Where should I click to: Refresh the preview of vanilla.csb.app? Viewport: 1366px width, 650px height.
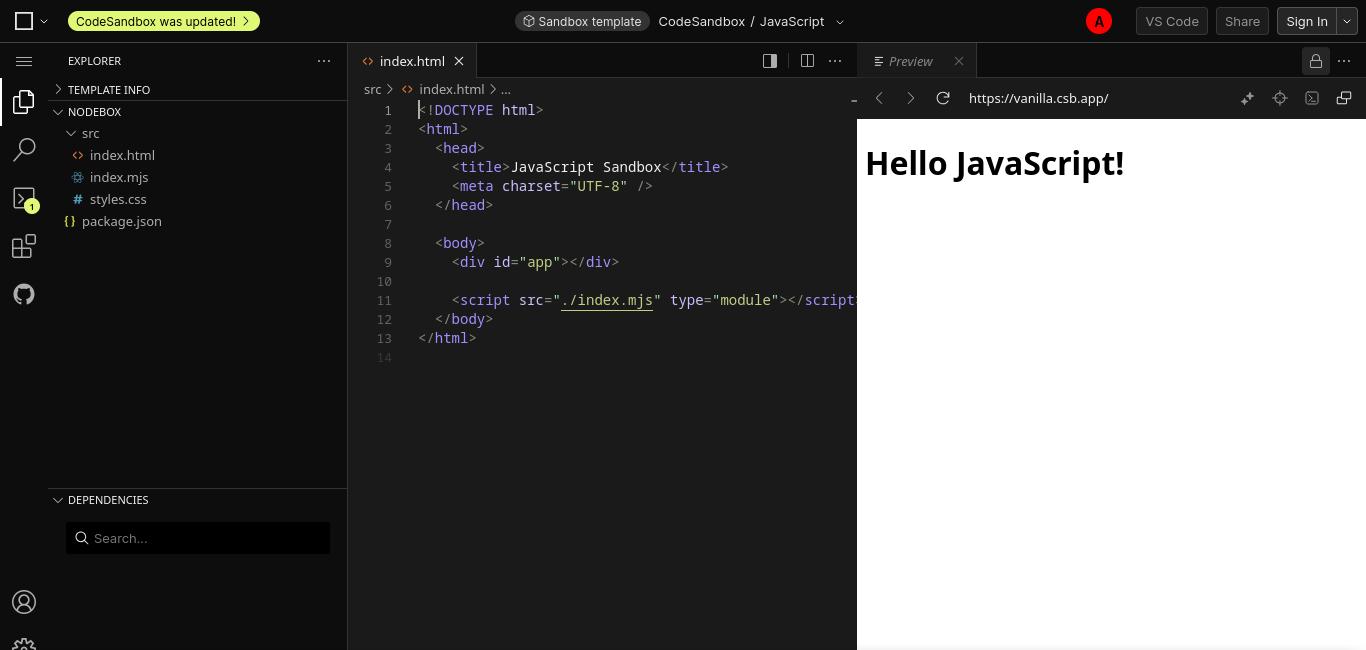pos(943,98)
